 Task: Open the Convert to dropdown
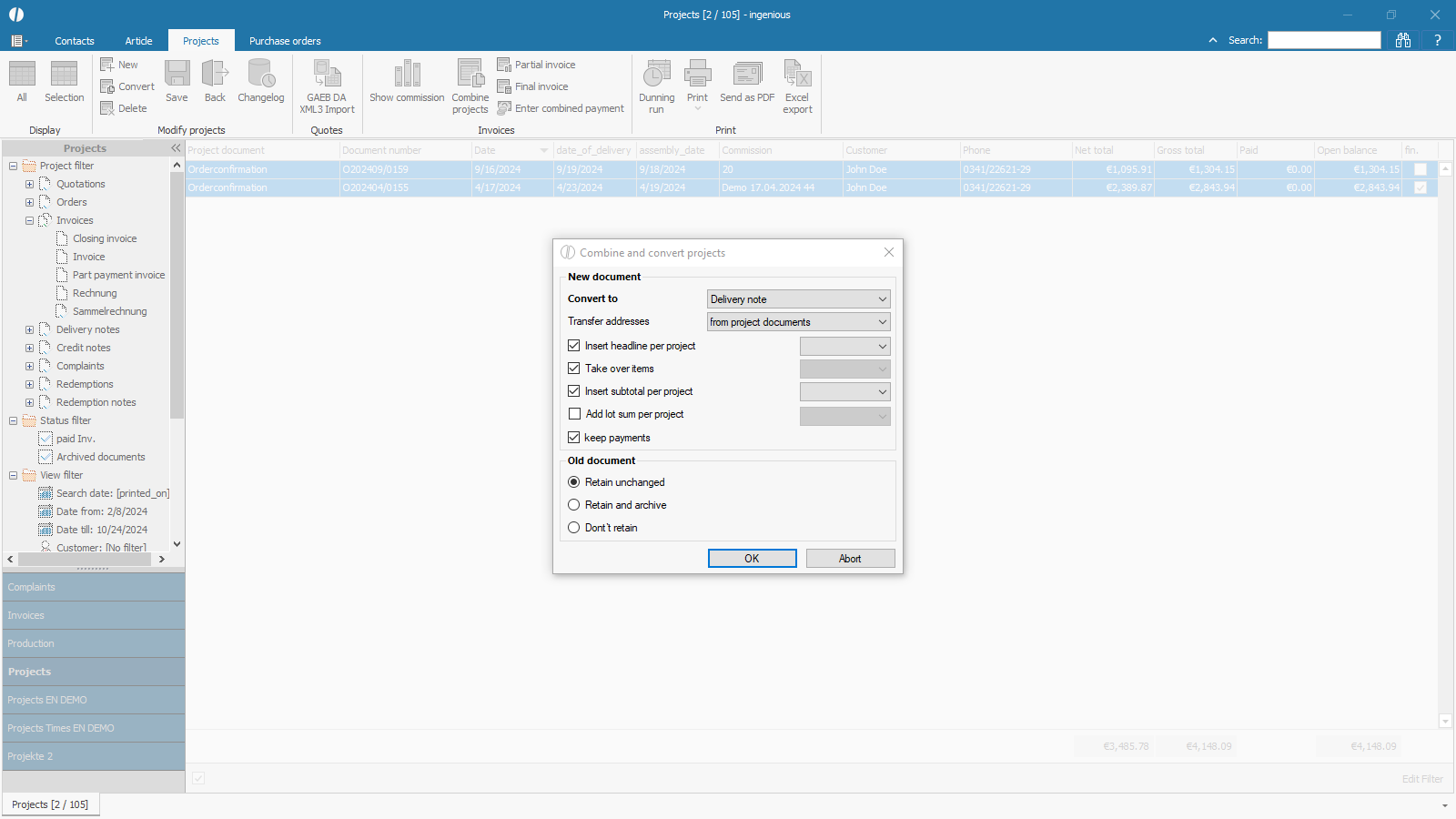tap(798, 299)
